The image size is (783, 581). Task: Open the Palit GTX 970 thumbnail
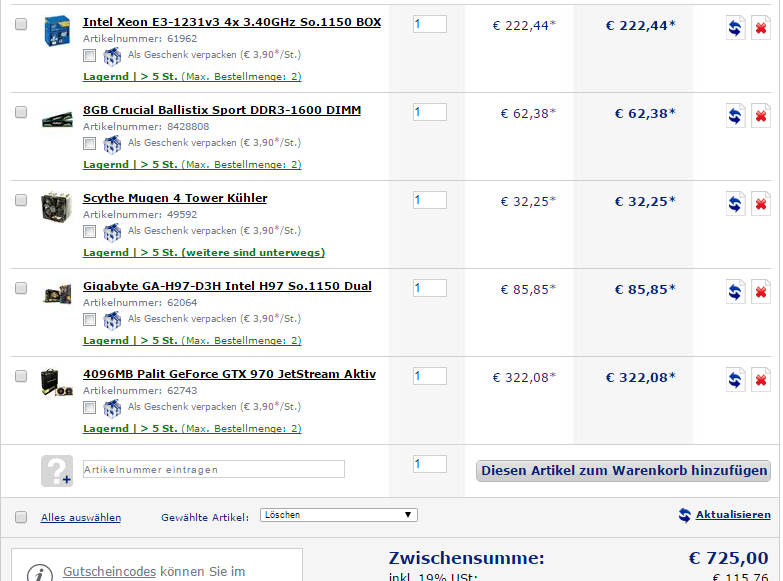click(x=56, y=382)
